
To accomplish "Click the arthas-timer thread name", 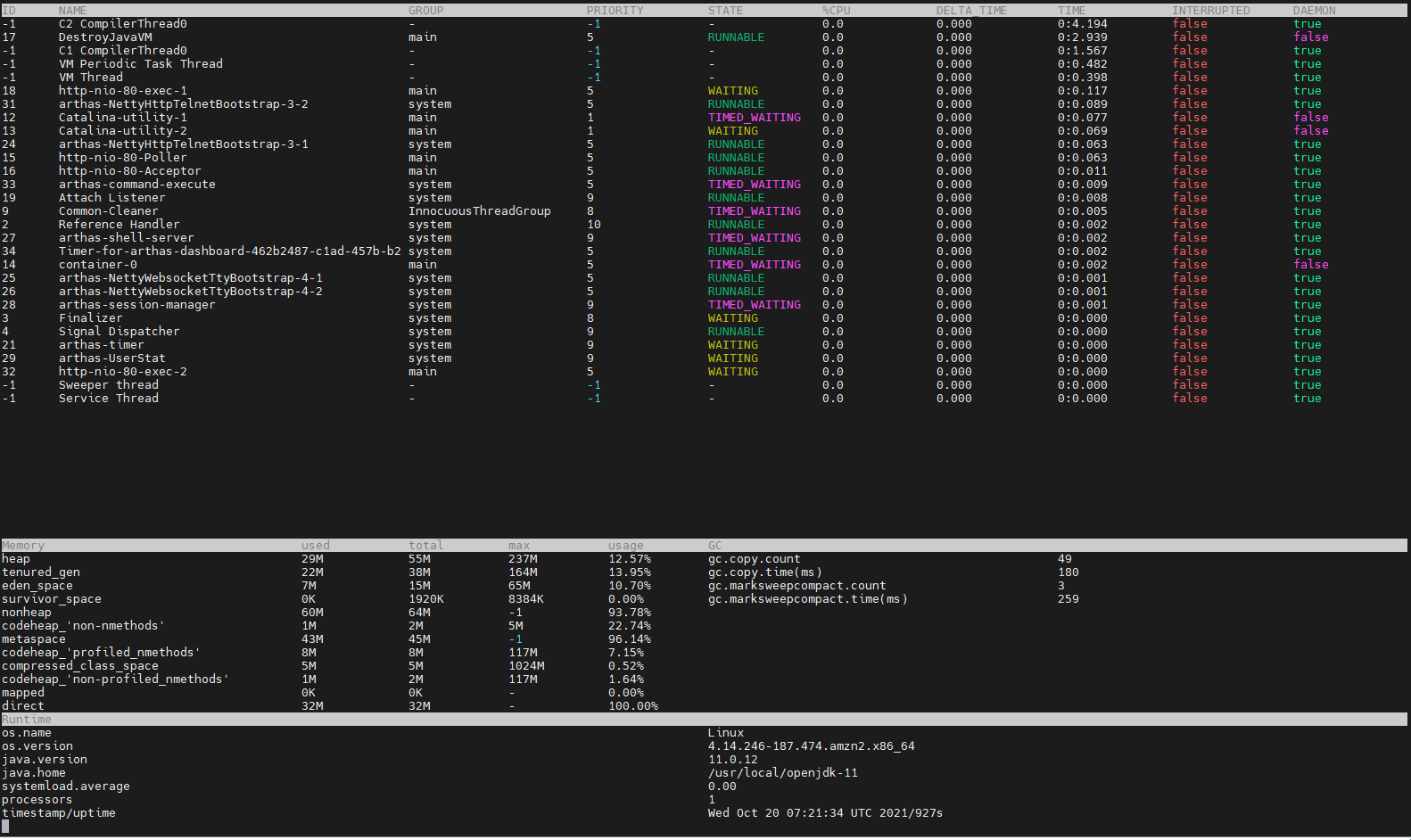I will coord(102,345).
